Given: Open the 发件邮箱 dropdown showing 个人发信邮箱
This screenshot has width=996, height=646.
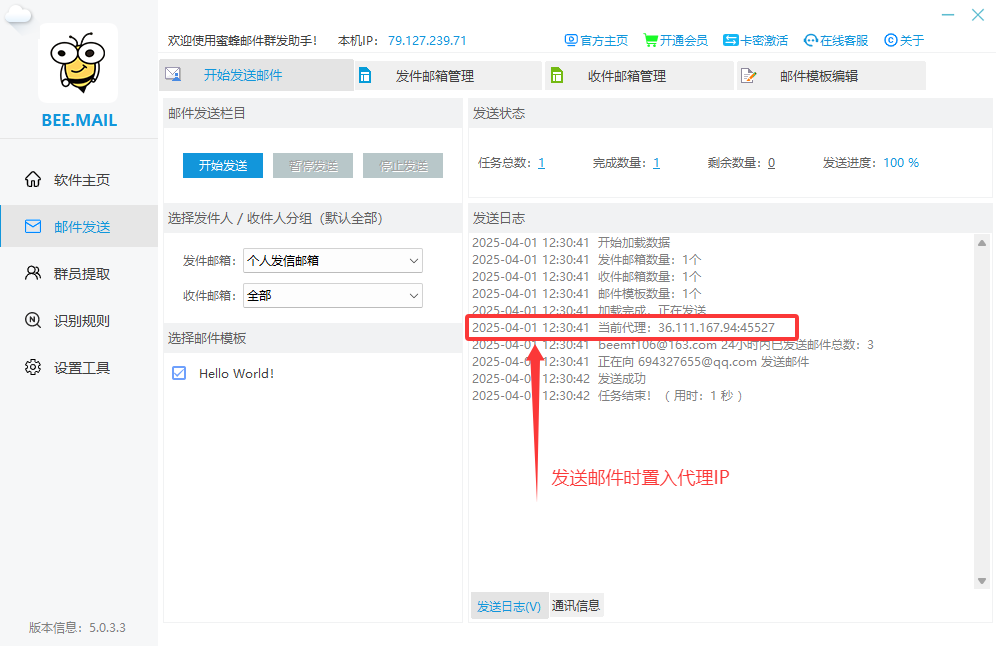Looking at the screenshot, I should (x=333, y=260).
